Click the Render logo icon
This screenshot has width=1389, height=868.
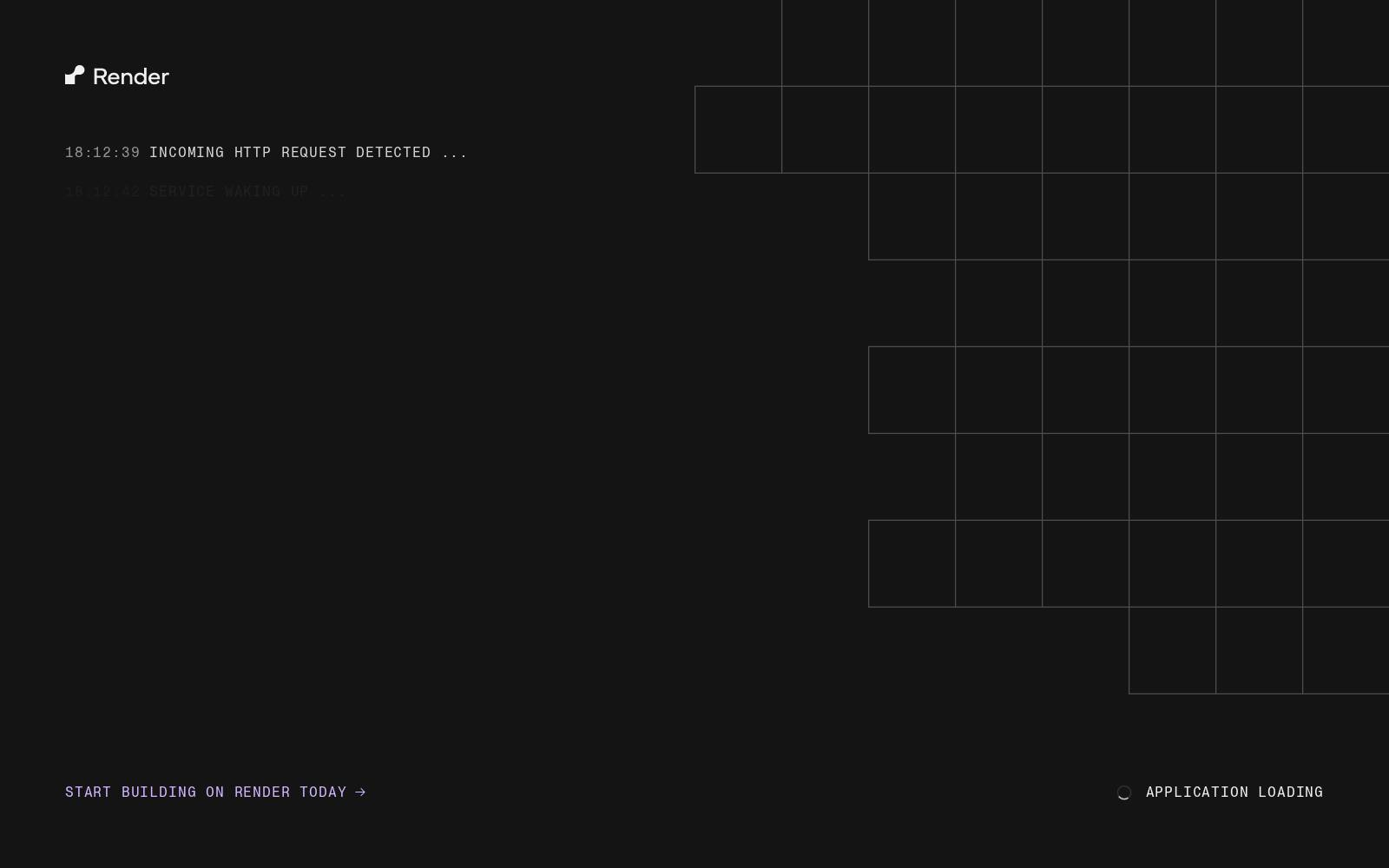click(x=75, y=76)
